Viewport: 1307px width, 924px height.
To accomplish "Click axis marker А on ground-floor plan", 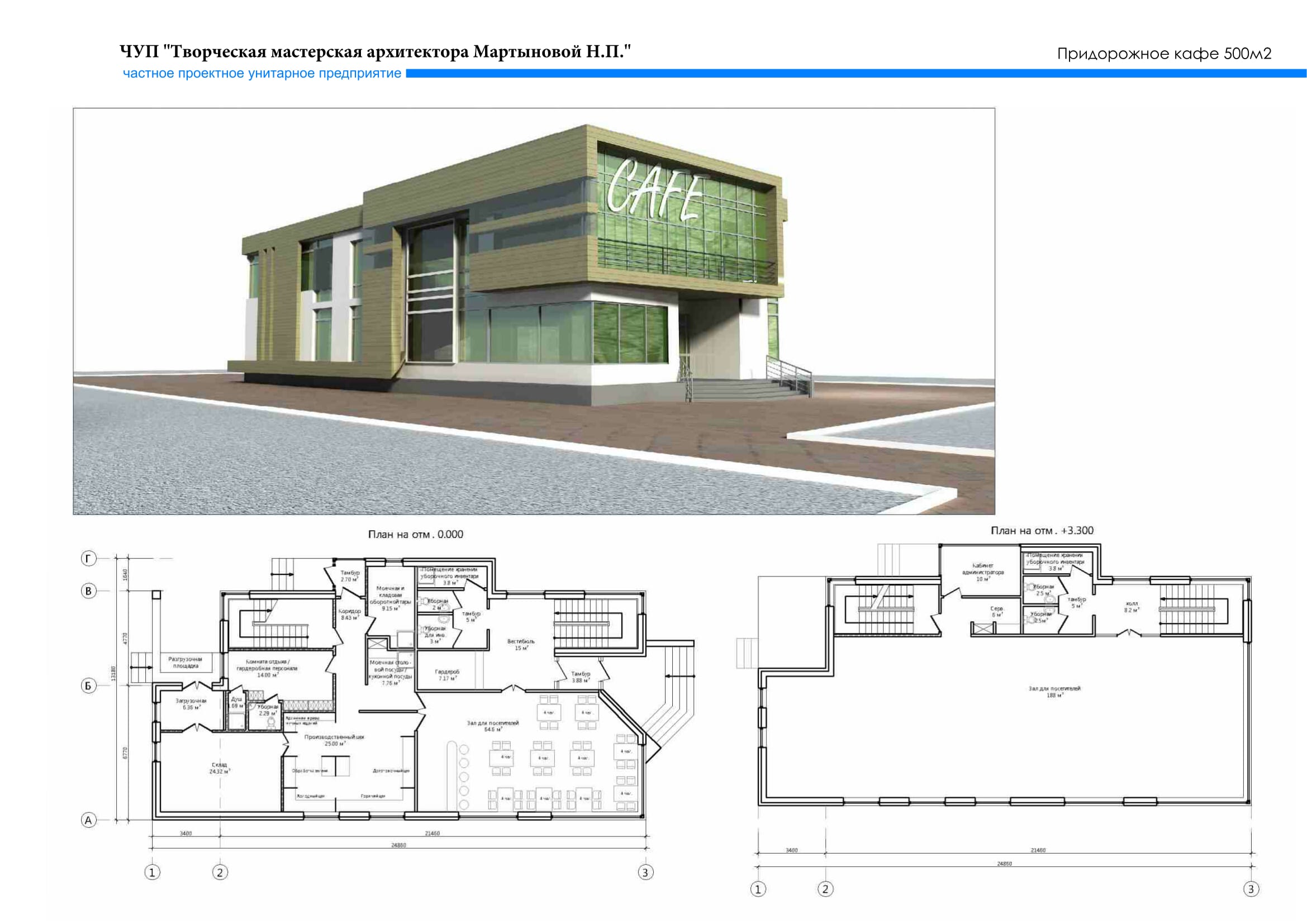I will [x=88, y=821].
